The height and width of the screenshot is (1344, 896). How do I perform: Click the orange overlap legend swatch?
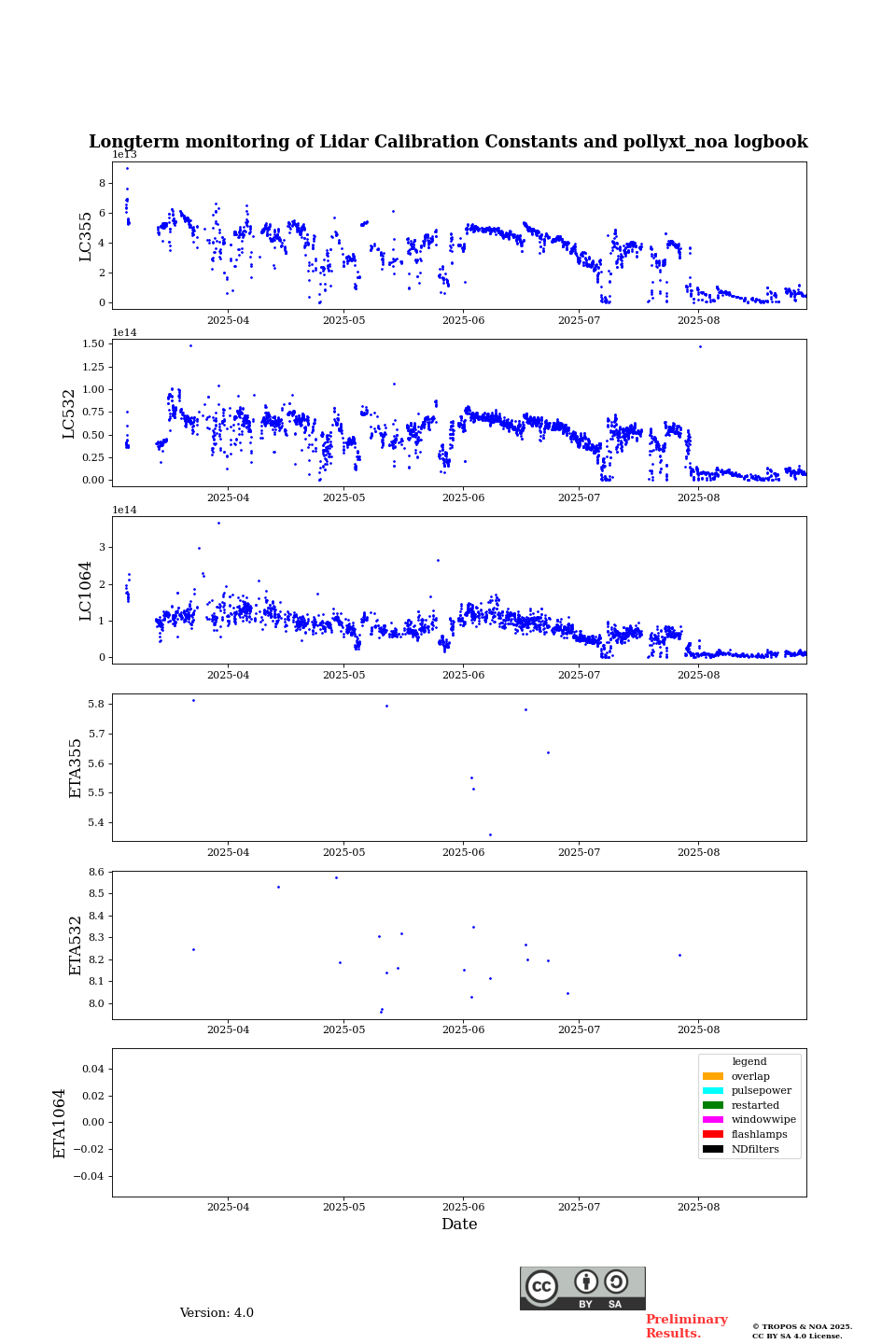click(x=712, y=1076)
